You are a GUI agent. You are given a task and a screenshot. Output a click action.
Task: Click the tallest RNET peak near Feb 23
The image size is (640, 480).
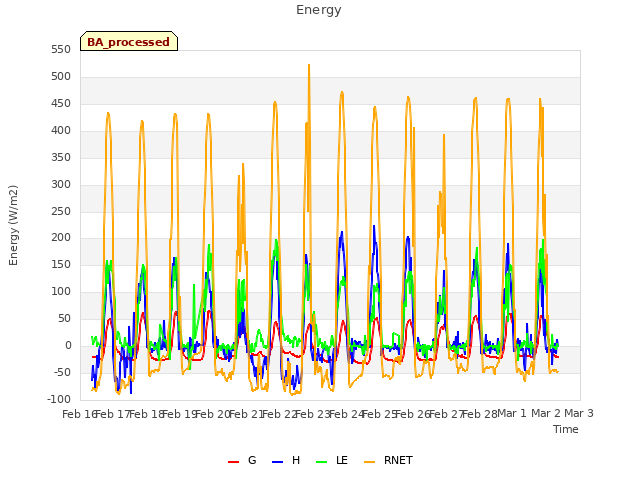[309, 65]
